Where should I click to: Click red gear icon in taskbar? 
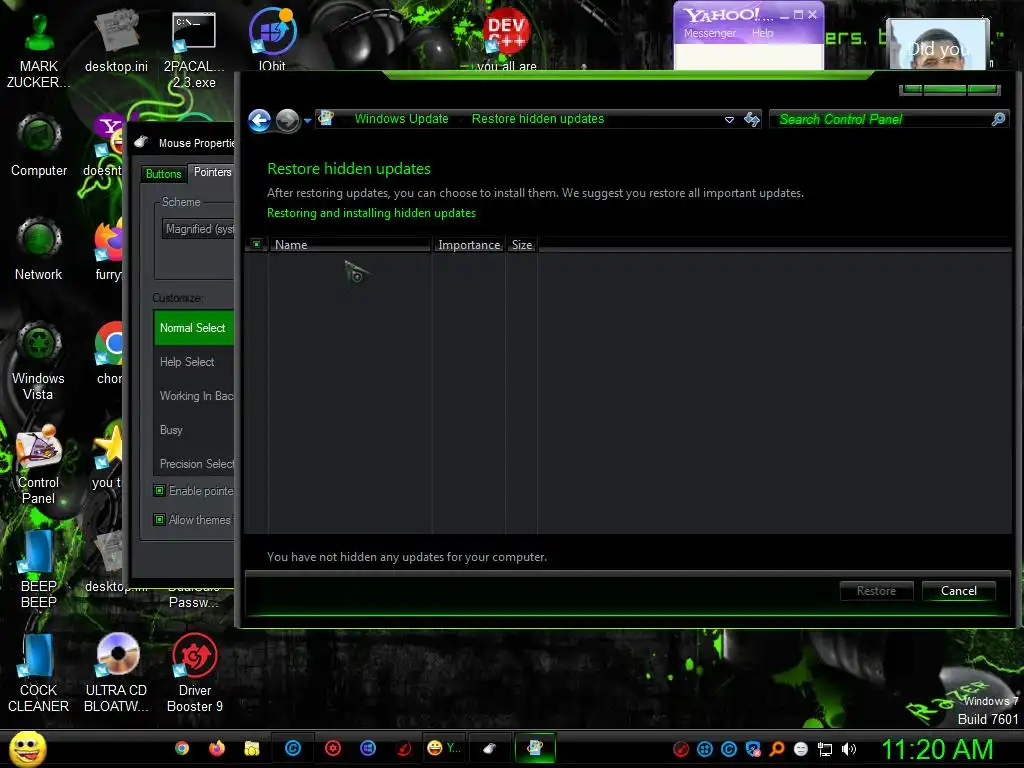tap(333, 748)
